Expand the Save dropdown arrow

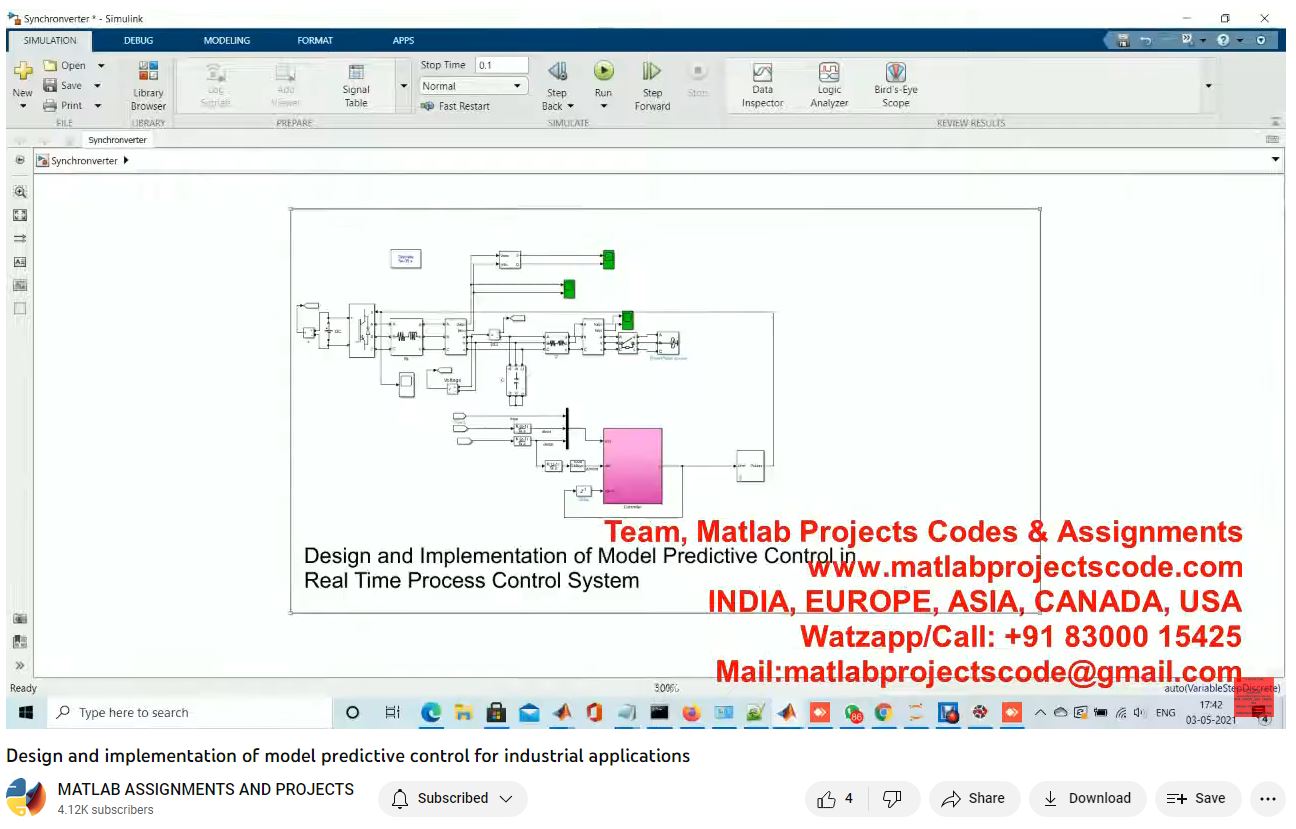coord(98,86)
